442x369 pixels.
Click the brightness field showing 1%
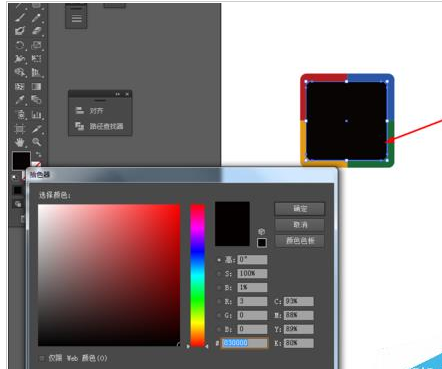pos(252,287)
